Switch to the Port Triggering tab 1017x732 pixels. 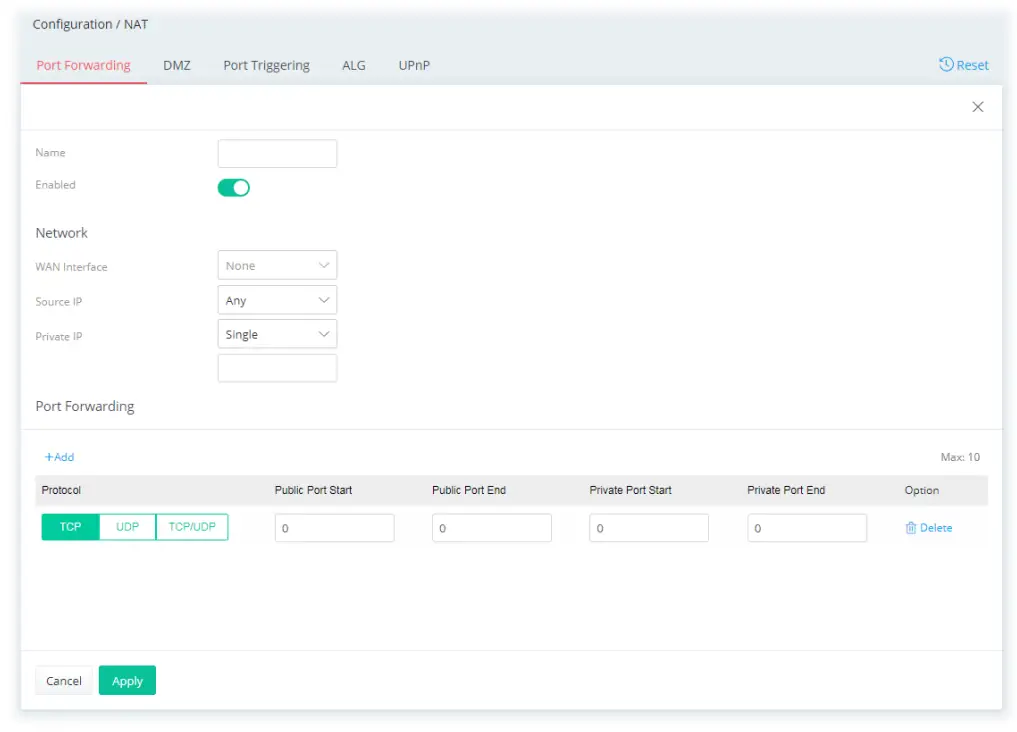click(266, 65)
